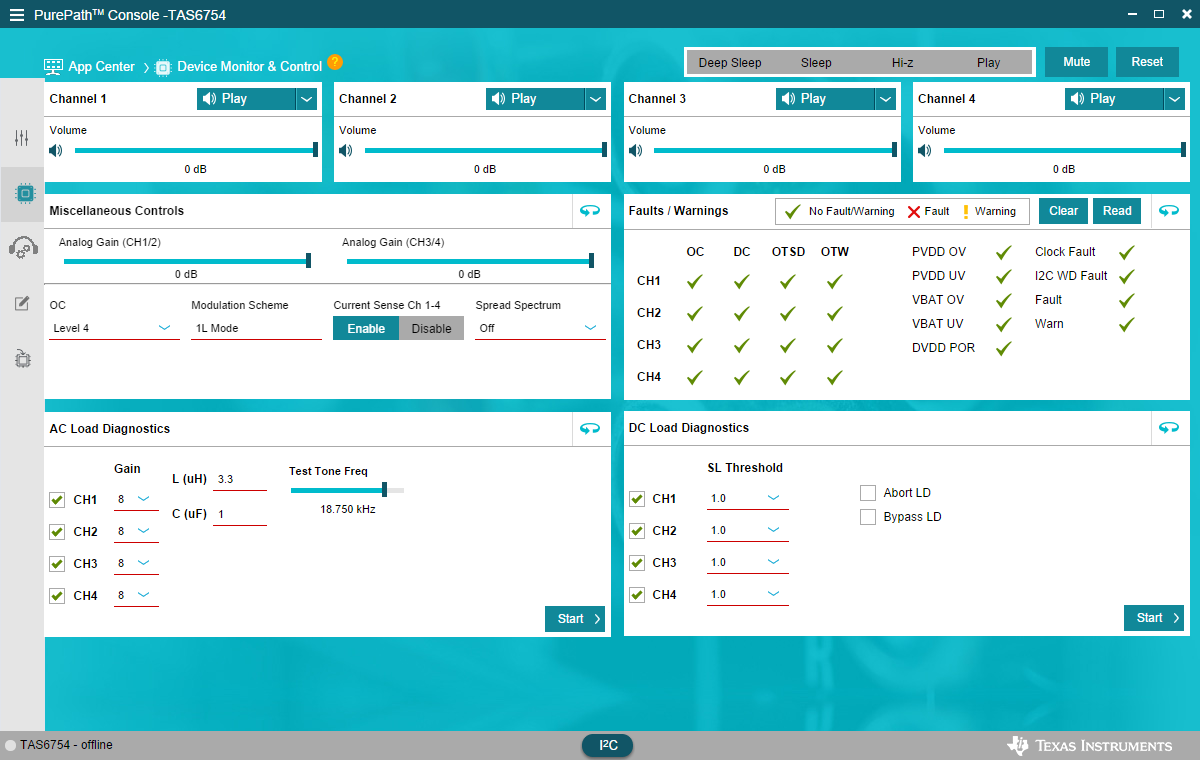1200x760 pixels.
Task: Check the Bypass LD checkbox
Action: pyautogui.click(x=867, y=516)
